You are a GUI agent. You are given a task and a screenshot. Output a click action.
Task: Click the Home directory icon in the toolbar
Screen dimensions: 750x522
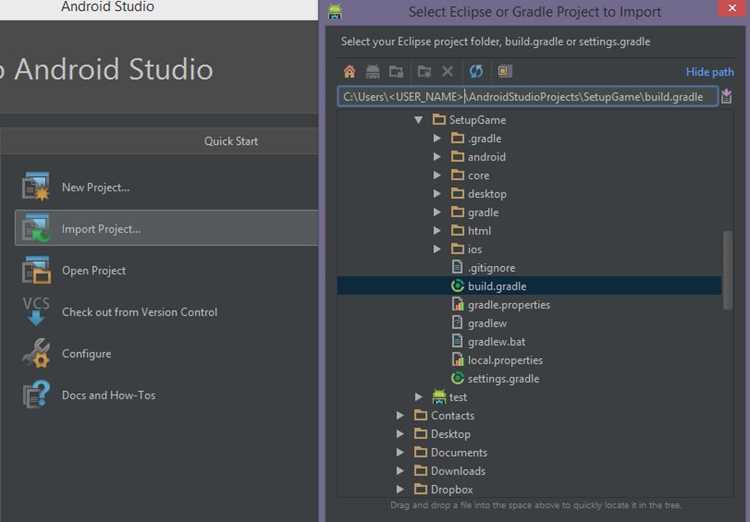pyautogui.click(x=350, y=72)
